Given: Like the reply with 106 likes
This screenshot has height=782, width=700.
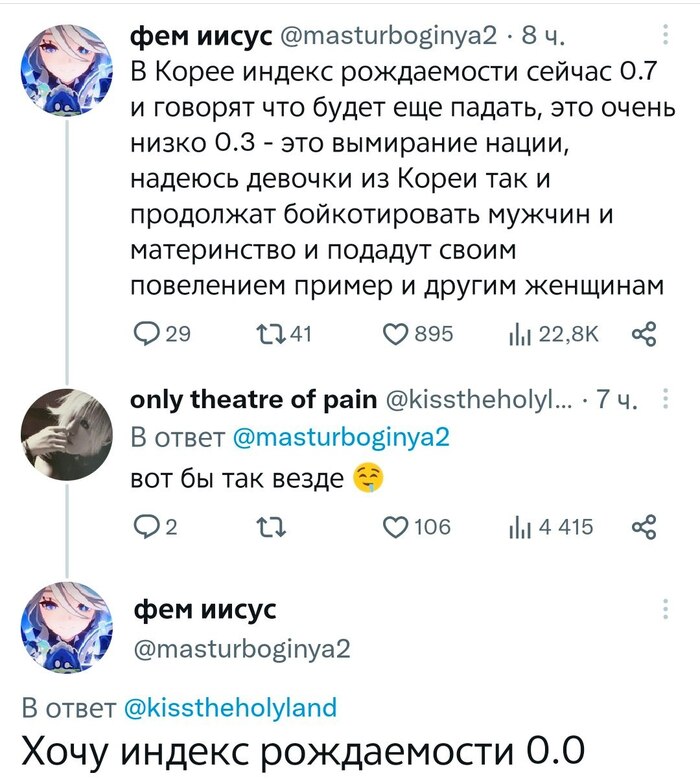Looking at the screenshot, I should [398, 526].
